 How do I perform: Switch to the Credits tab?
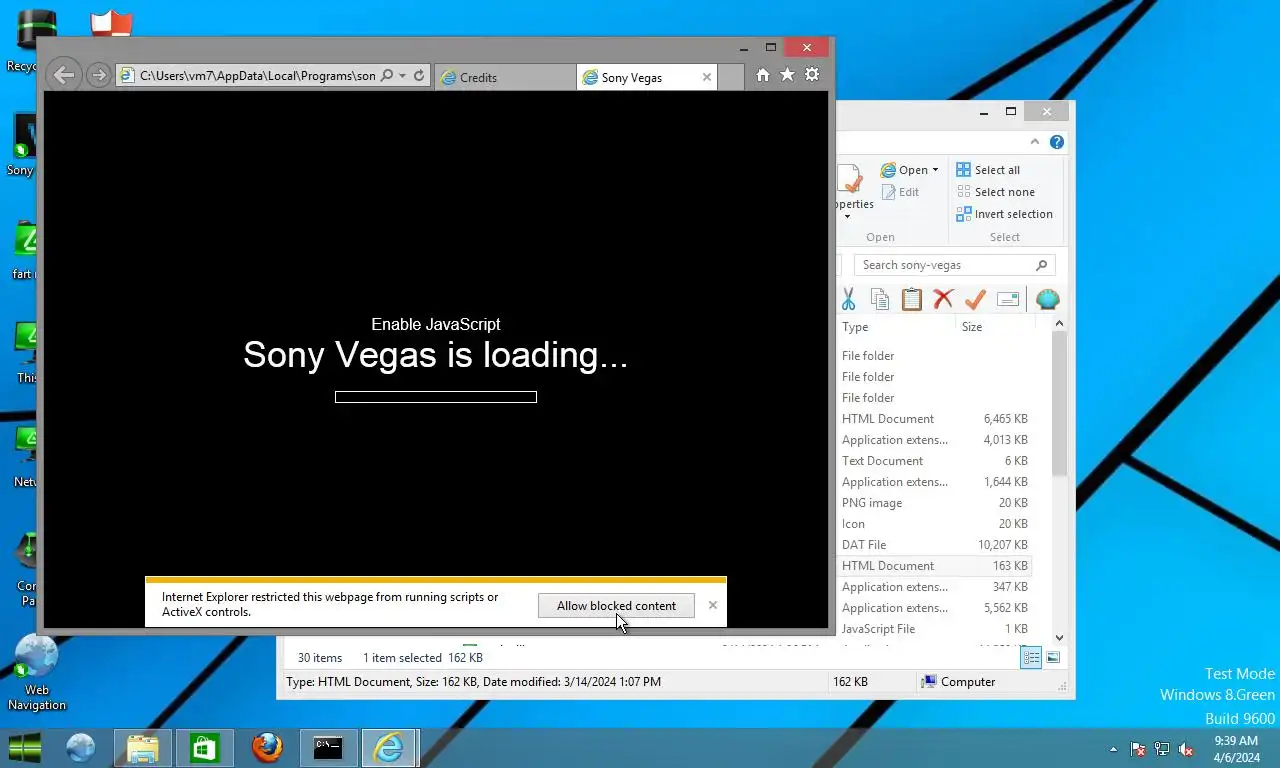point(505,77)
